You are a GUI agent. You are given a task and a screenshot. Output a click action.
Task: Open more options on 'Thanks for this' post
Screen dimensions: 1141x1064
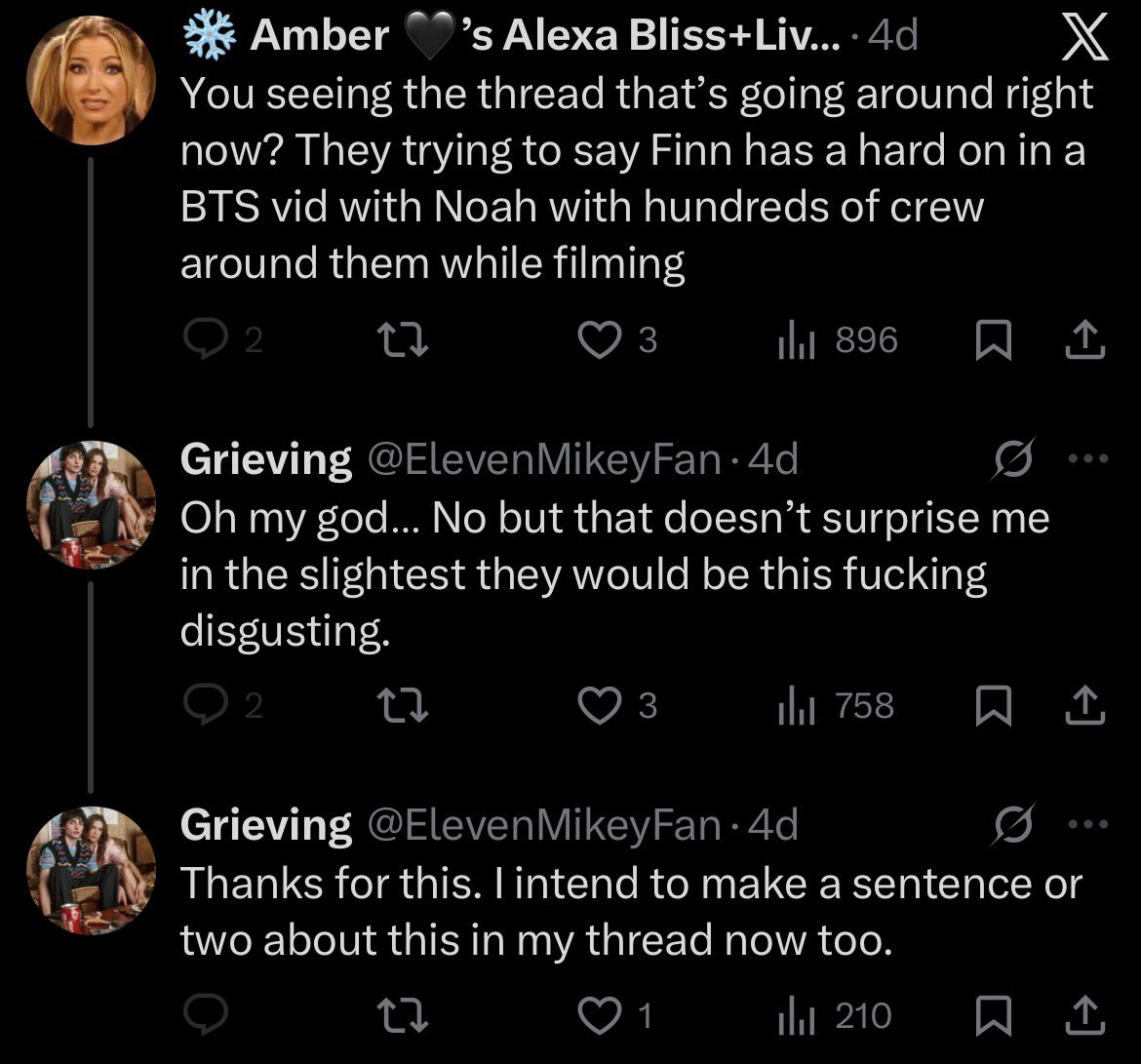pyautogui.click(x=1088, y=825)
